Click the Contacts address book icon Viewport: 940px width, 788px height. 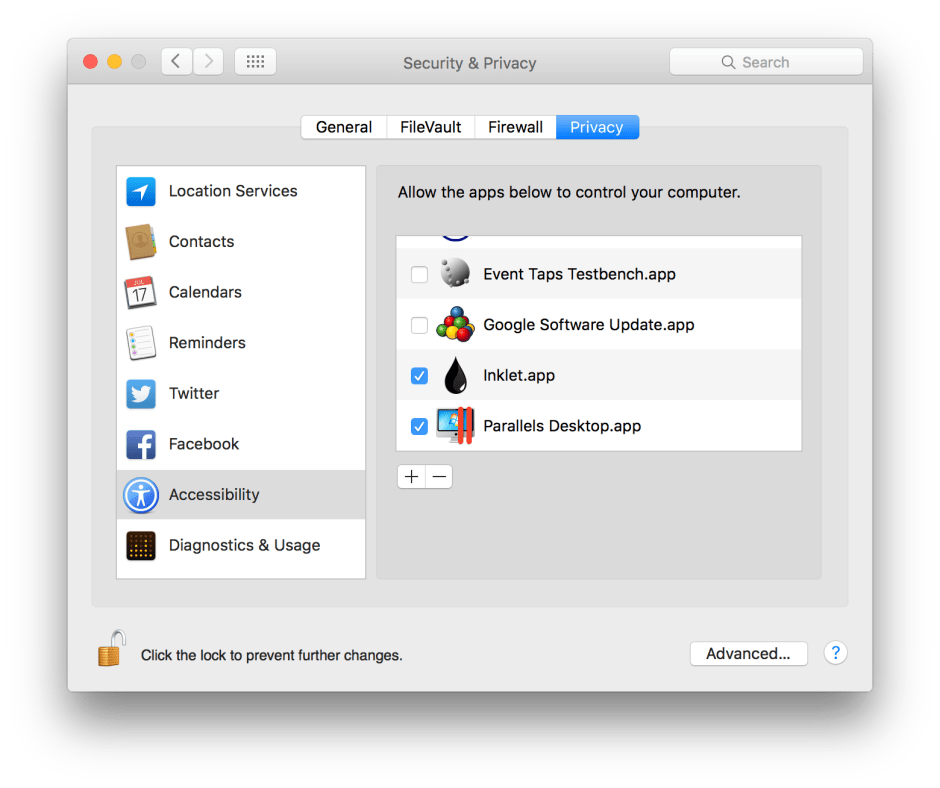coord(141,242)
